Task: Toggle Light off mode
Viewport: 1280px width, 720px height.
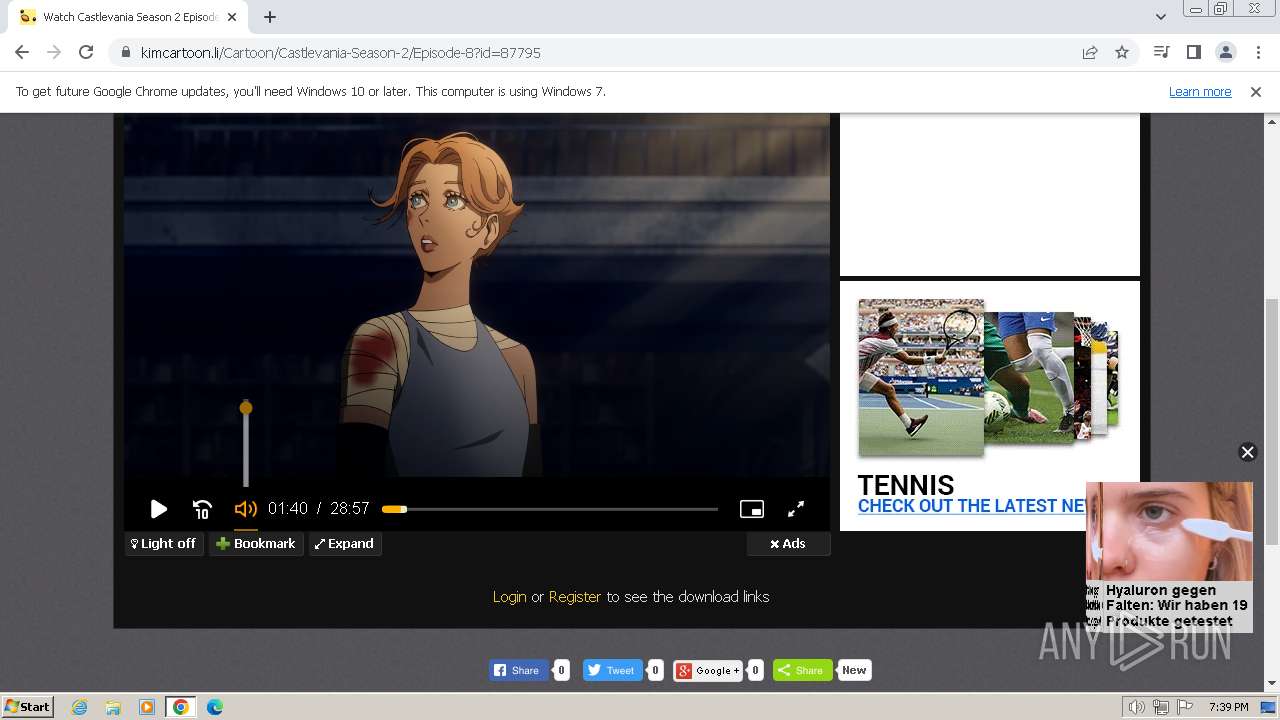Action: (164, 544)
